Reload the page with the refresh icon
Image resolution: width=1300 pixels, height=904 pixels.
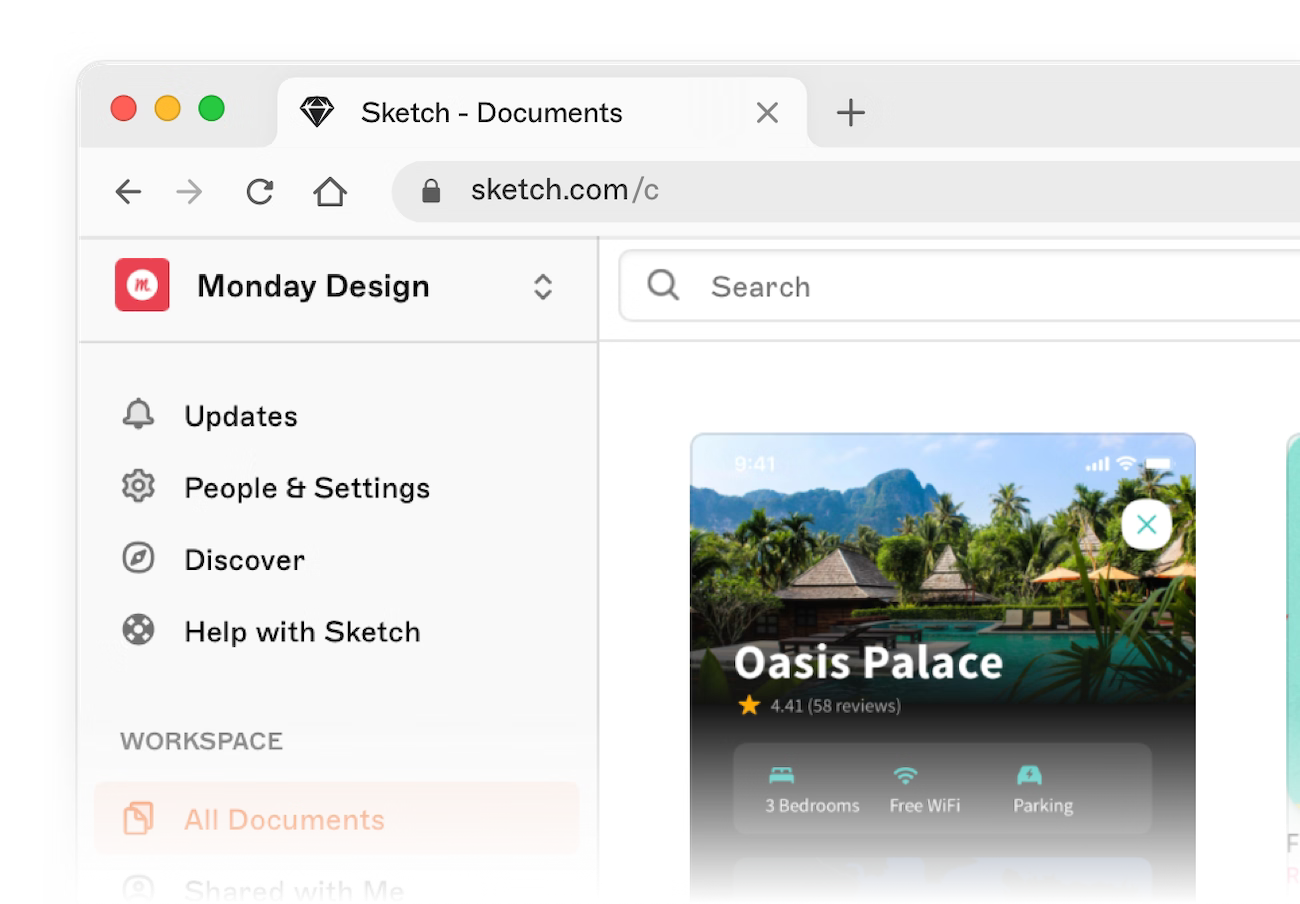click(x=260, y=191)
